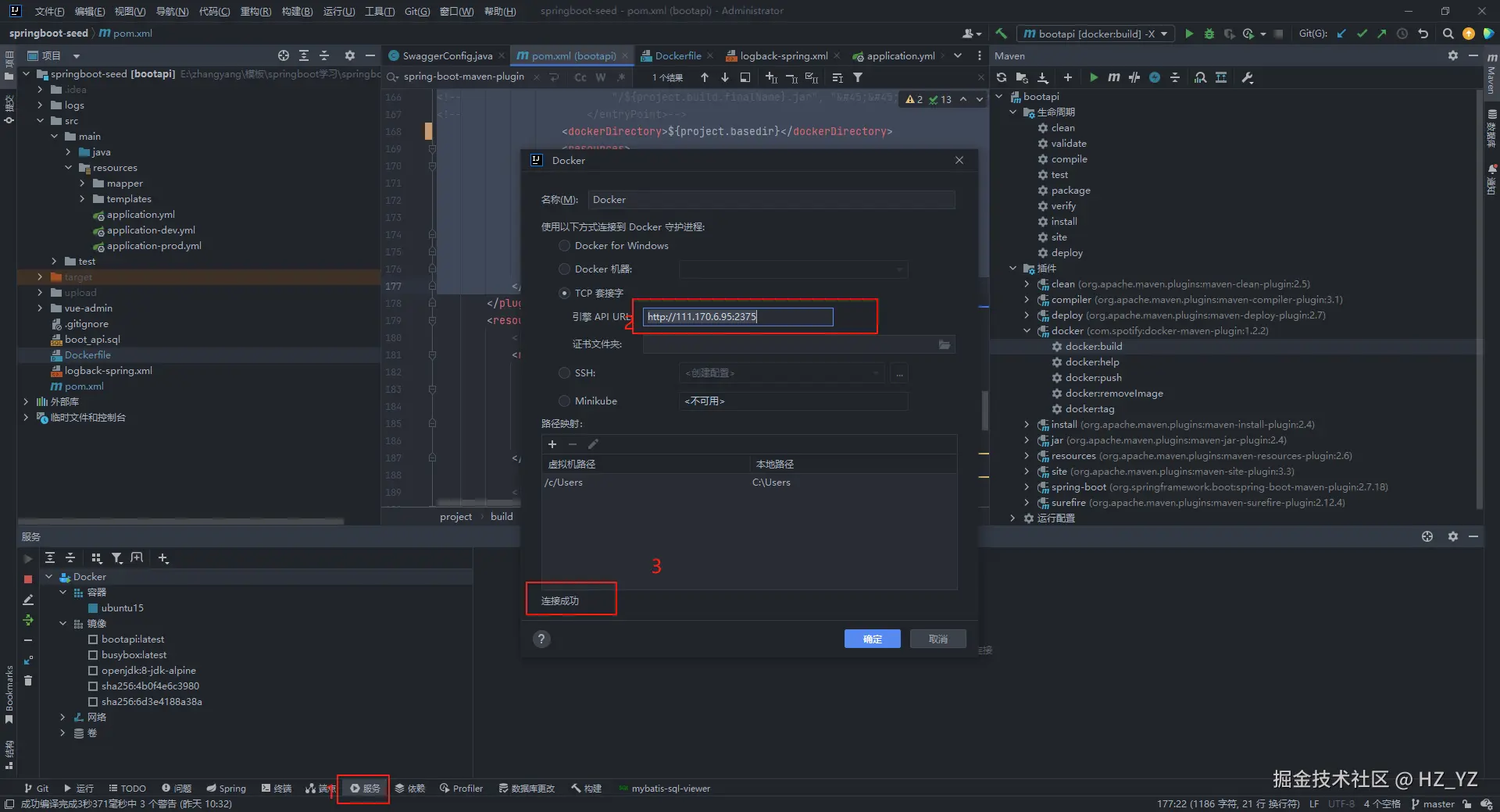Click the filter icon in Services toolbar
1500x812 pixels.
click(x=117, y=557)
